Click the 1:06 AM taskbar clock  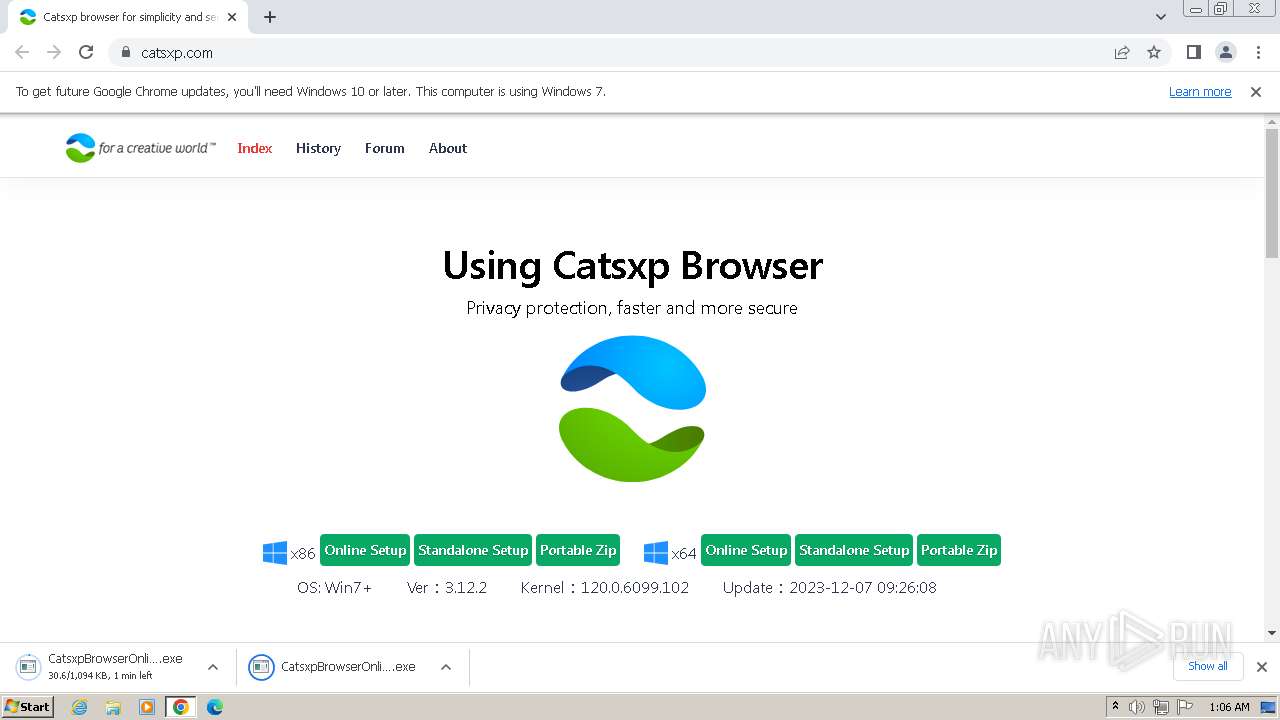point(1229,707)
